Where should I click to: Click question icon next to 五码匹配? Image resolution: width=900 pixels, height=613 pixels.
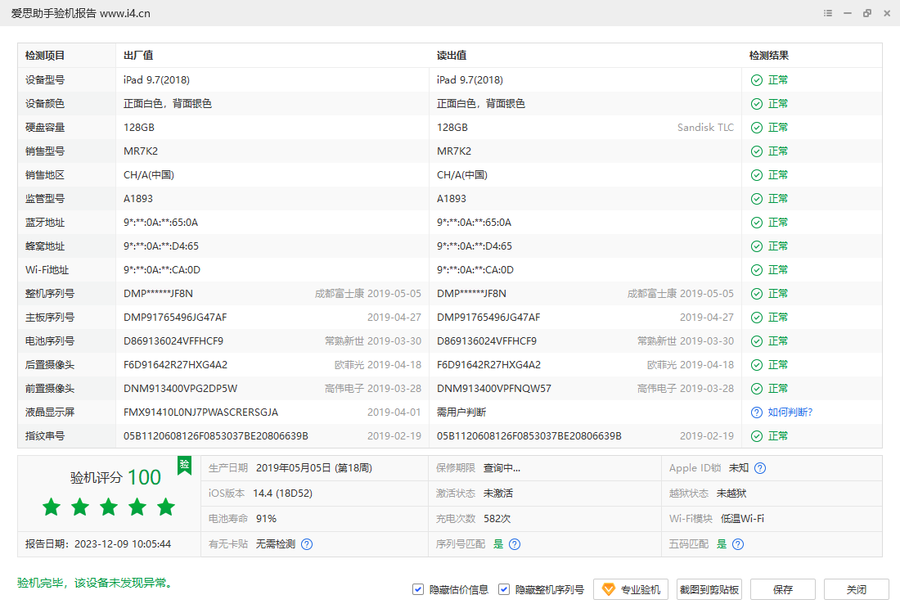(x=737, y=544)
